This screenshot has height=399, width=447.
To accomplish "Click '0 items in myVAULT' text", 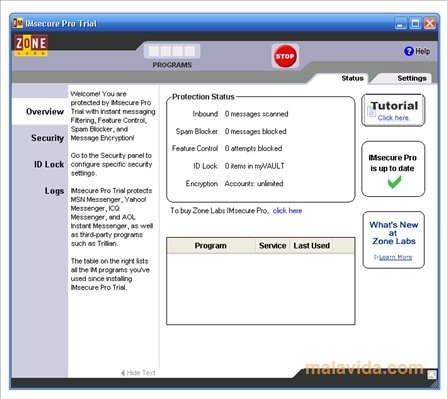I will tap(254, 166).
